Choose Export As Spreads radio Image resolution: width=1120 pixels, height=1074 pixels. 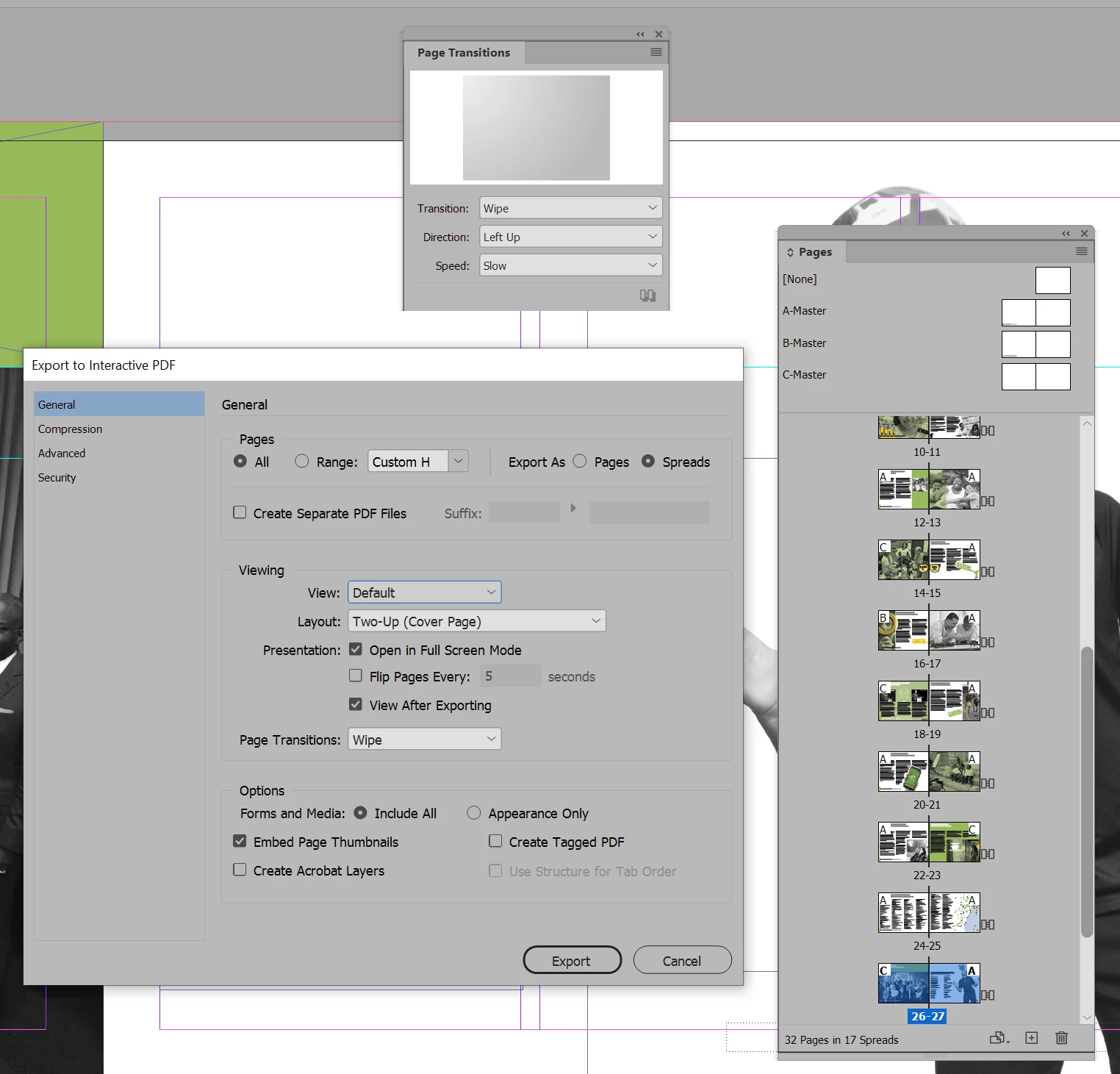(648, 461)
